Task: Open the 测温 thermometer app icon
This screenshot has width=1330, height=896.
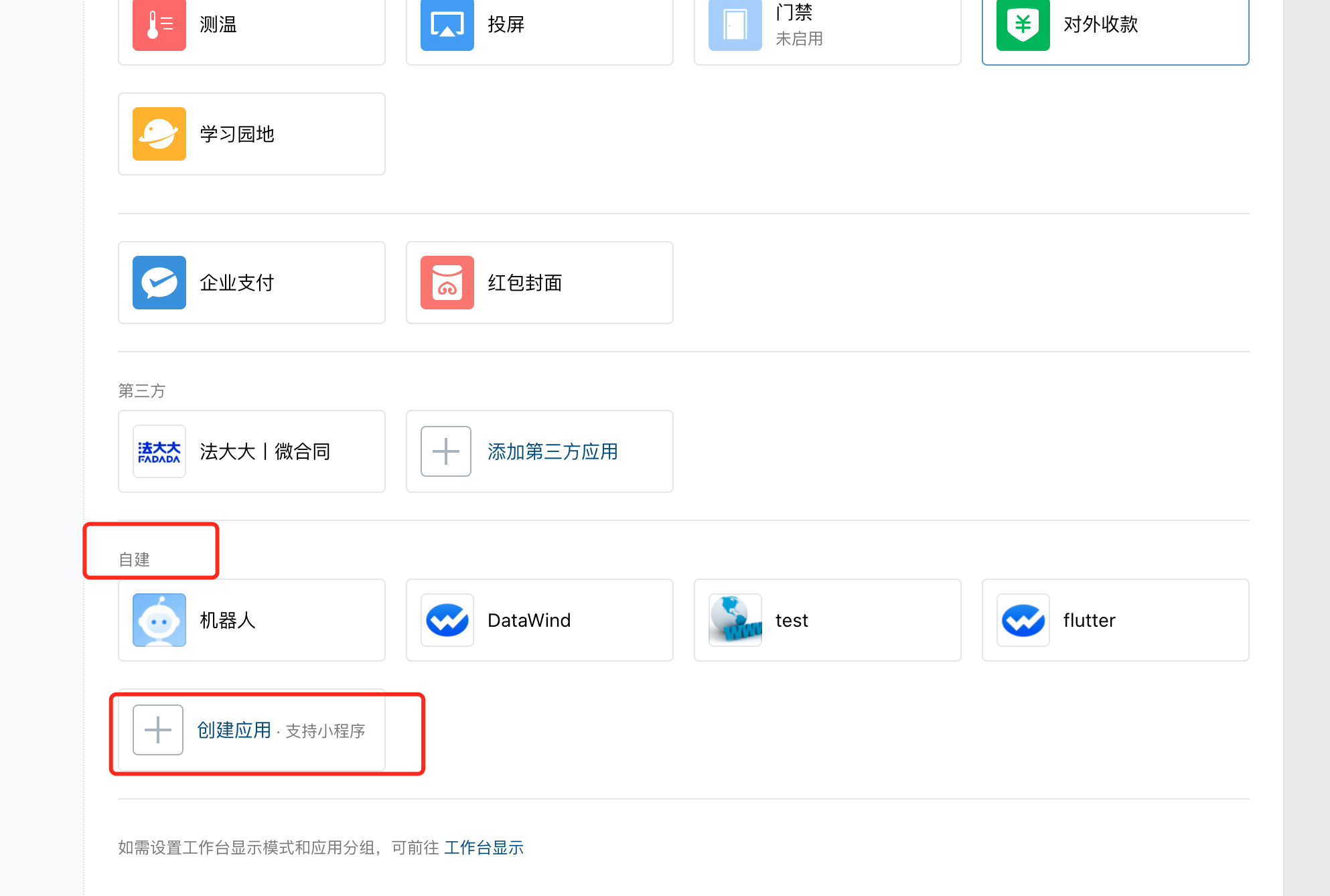Action: tap(159, 25)
